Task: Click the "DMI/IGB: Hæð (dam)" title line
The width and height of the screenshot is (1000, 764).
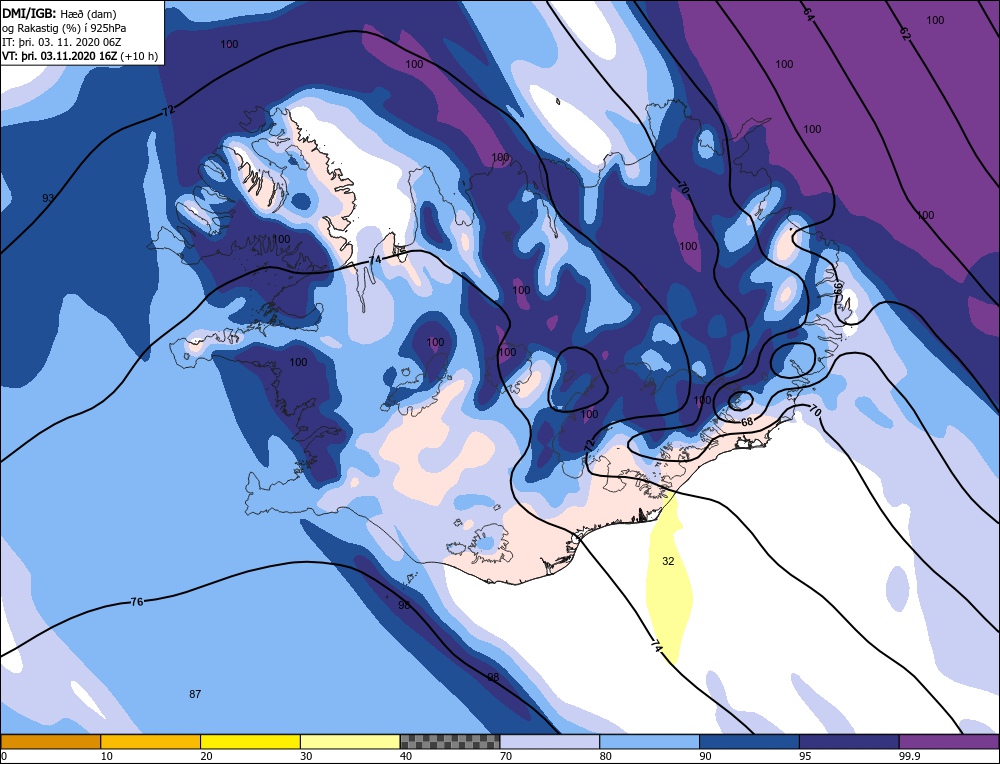Action: [59, 13]
